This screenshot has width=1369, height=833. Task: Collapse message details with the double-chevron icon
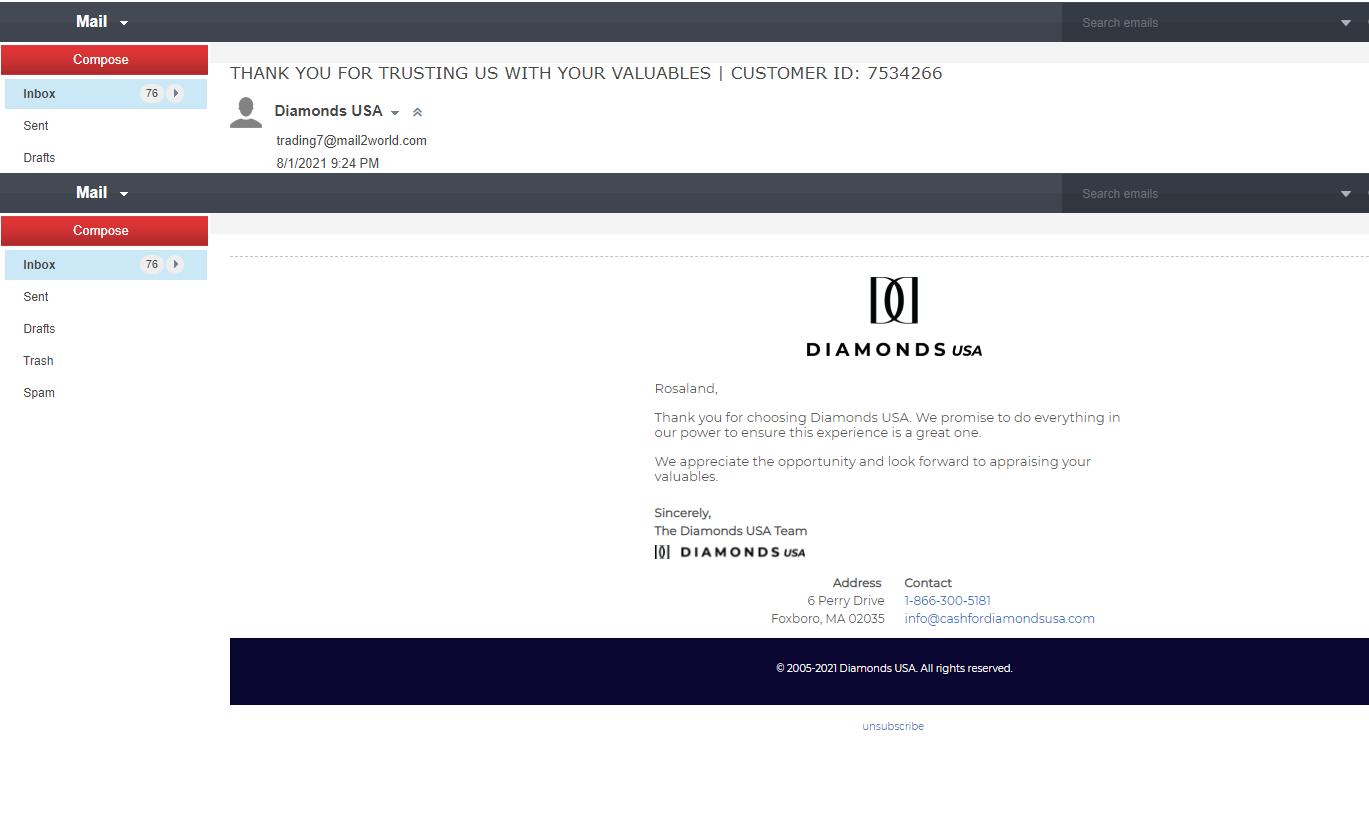(x=418, y=113)
